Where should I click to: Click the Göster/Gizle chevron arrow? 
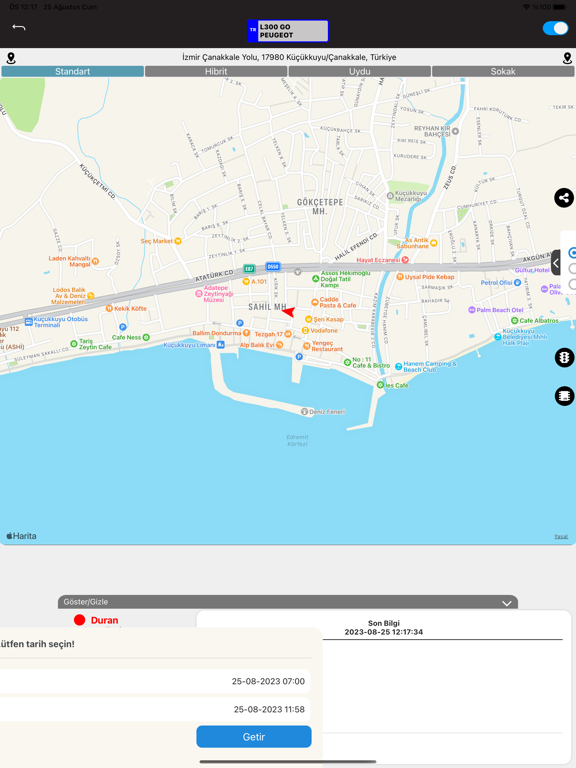click(506, 603)
